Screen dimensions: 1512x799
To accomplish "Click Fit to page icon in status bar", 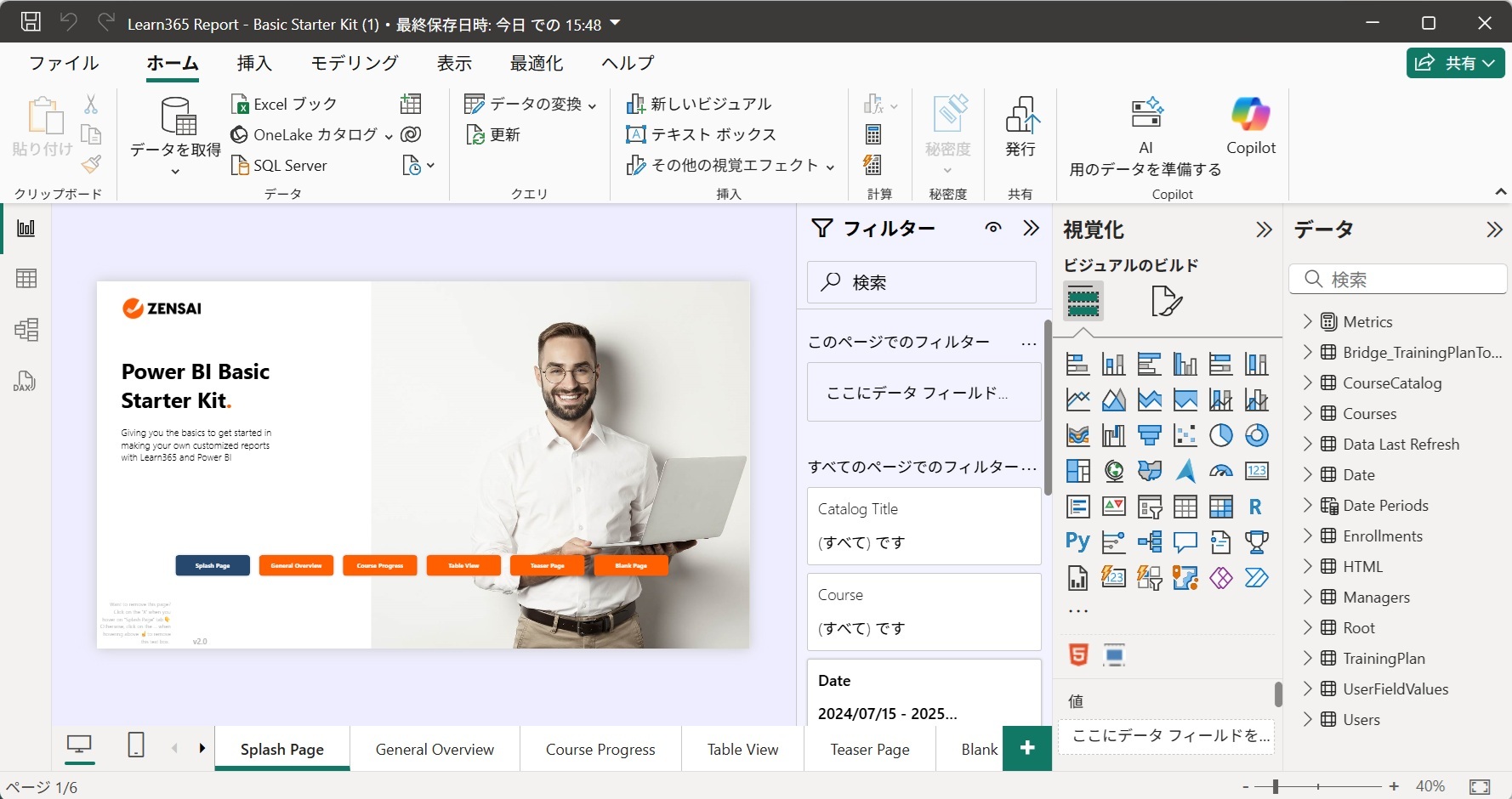I will pyautogui.click(x=1480, y=786).
